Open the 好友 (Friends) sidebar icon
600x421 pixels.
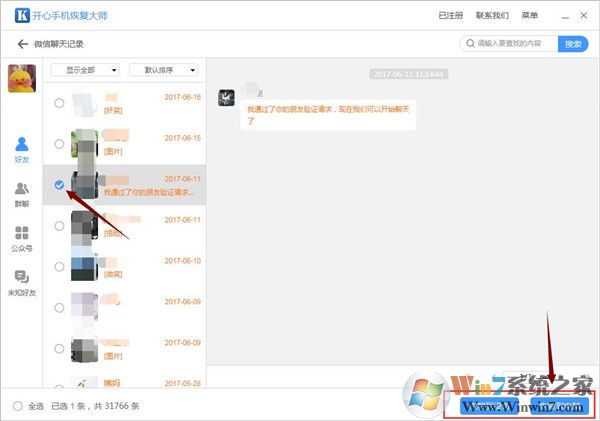[x=22, y=149]
